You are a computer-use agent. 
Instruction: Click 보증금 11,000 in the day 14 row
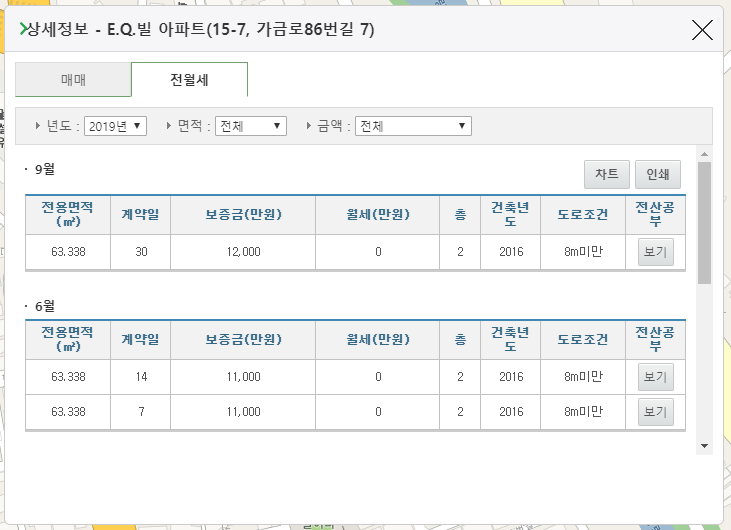[x=243, y=377]
